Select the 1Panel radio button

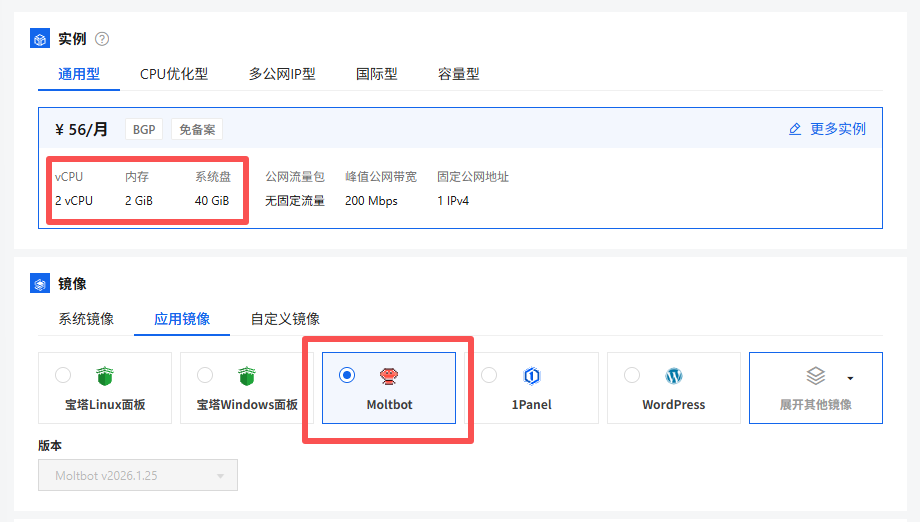pyautogui.click(x=489, y=375)
